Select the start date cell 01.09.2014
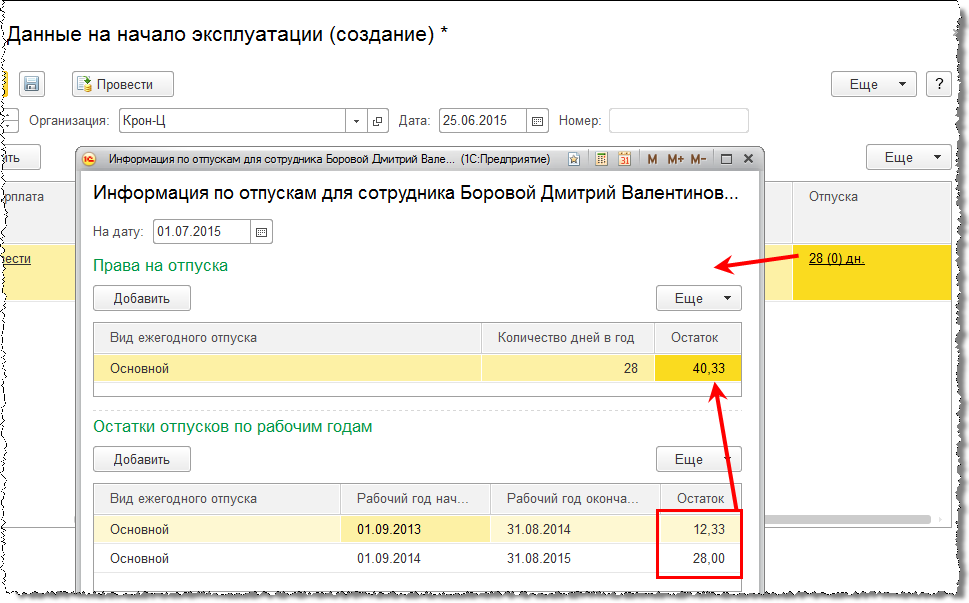The height and width of the screenshot is (603, 969). [415, 558]
